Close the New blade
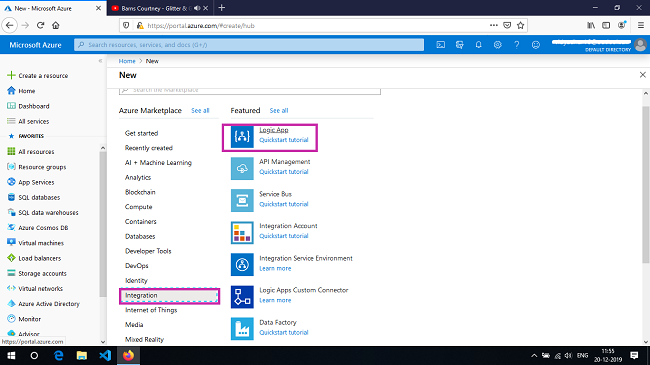This screenshot has width=650, height=365. click(x=643, y=75)
